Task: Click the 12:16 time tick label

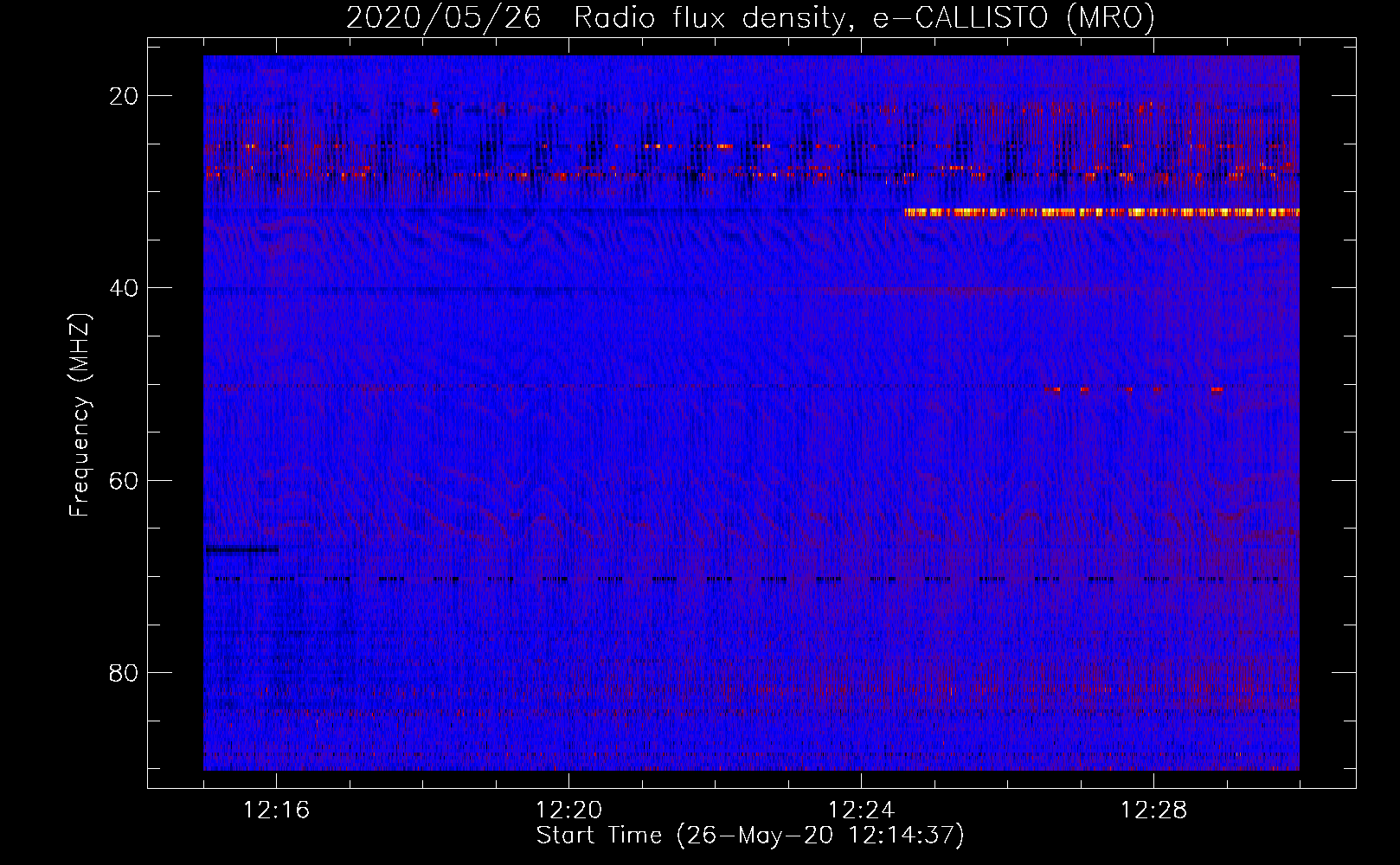Action: click(276, 811)
